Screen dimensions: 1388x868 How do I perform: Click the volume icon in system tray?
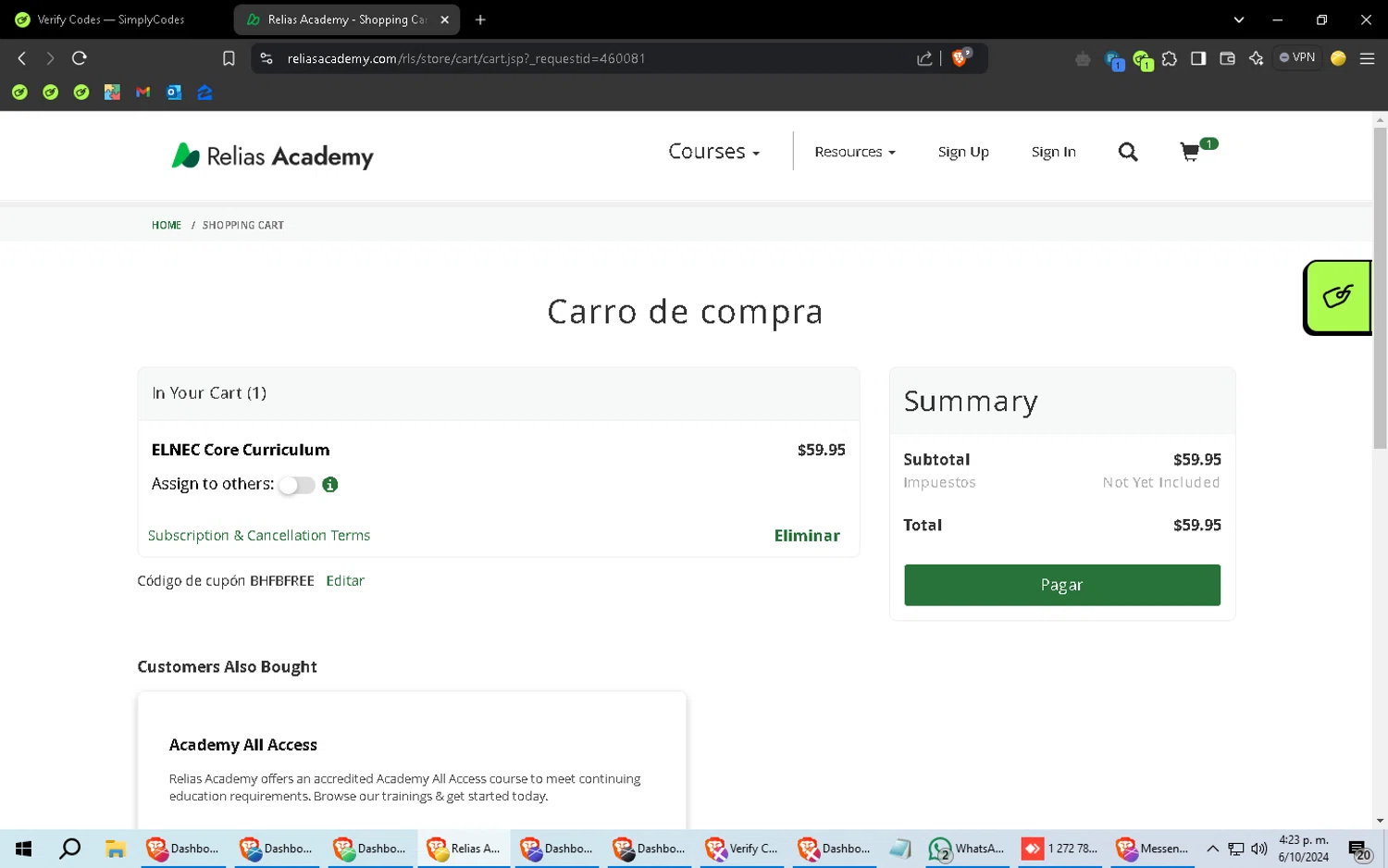[1258, 849]
